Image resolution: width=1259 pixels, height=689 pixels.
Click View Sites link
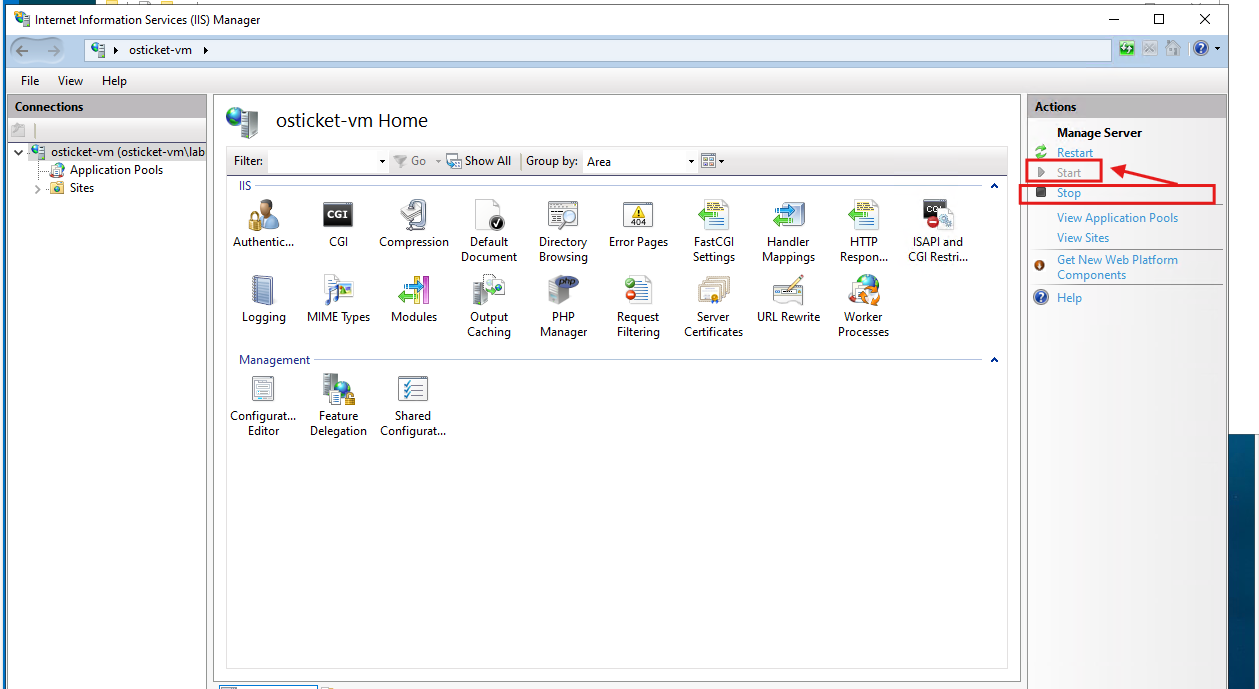pos(1083,238)
